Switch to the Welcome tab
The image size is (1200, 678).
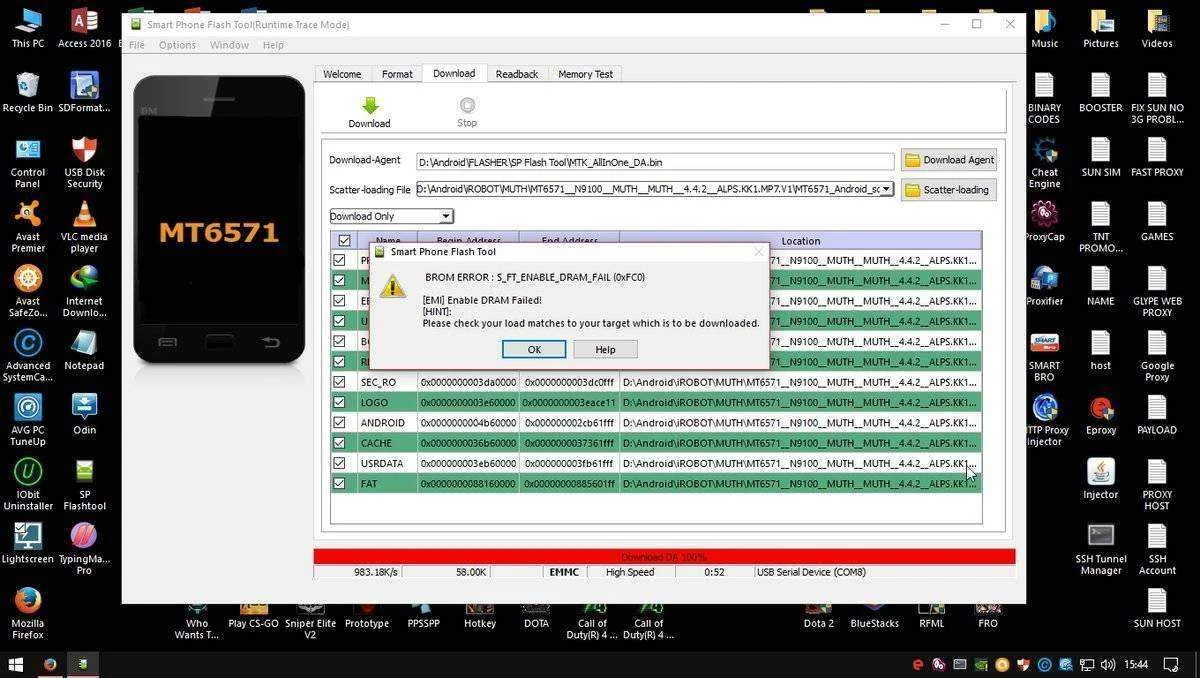click(x=342, y=74)
